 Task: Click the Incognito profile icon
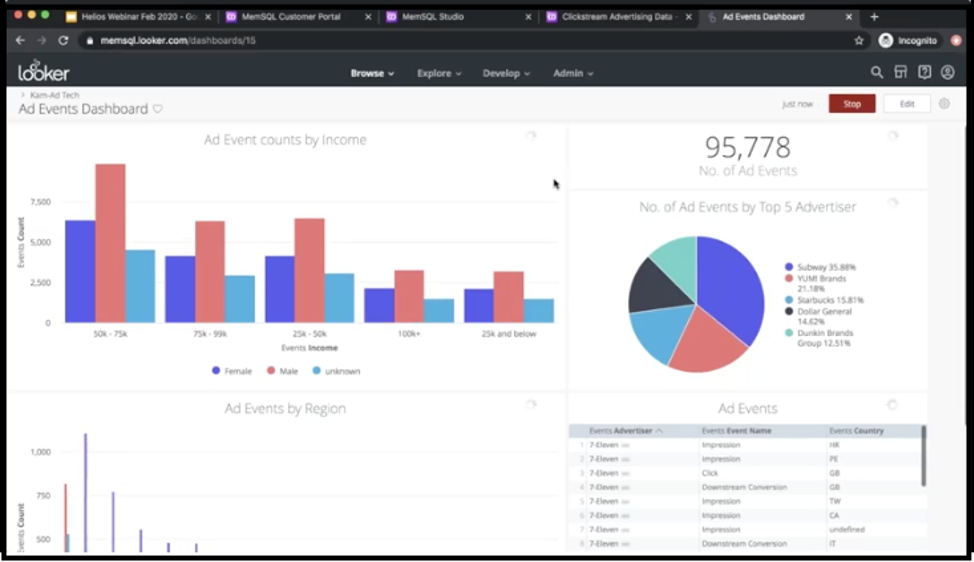click(x=886, y=40)
